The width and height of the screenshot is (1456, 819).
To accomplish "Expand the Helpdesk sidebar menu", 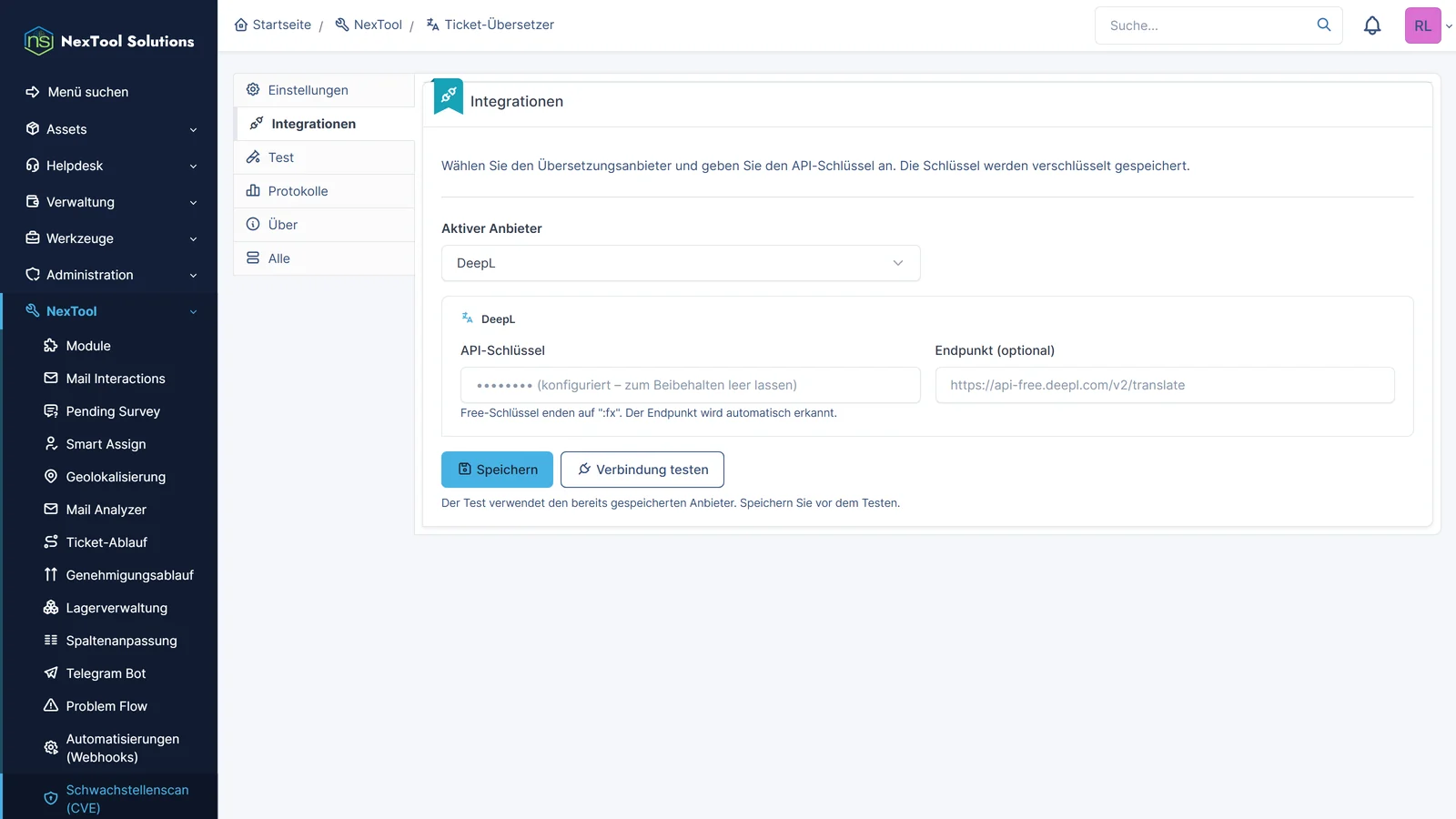I will click(109, 166).
